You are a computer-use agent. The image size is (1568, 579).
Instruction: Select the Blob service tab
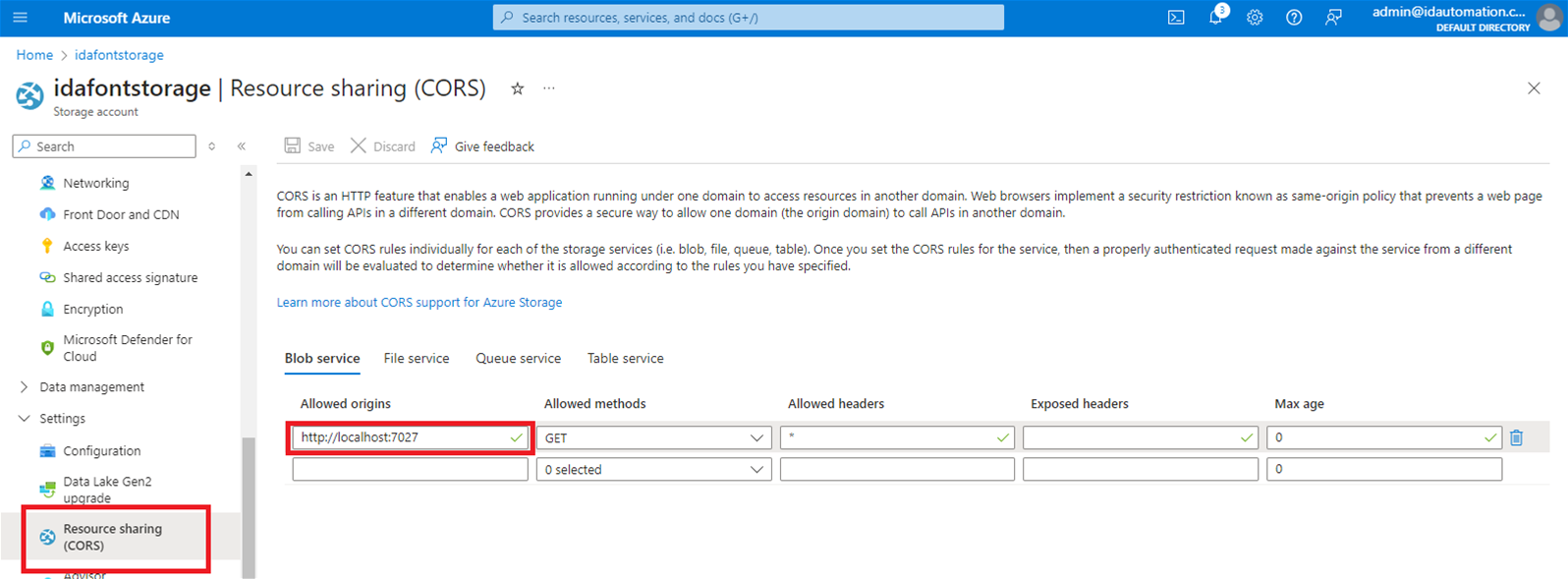[322, 359]
